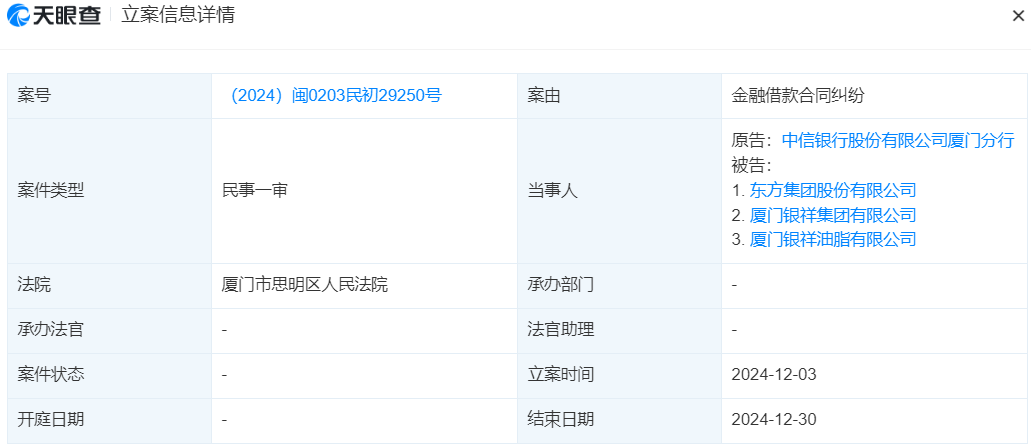This screenshot has width=1031, height=445.
Task: Open plaintiff 中信银行股份有限公司厦门分行 link
Action: coord(898,140)
